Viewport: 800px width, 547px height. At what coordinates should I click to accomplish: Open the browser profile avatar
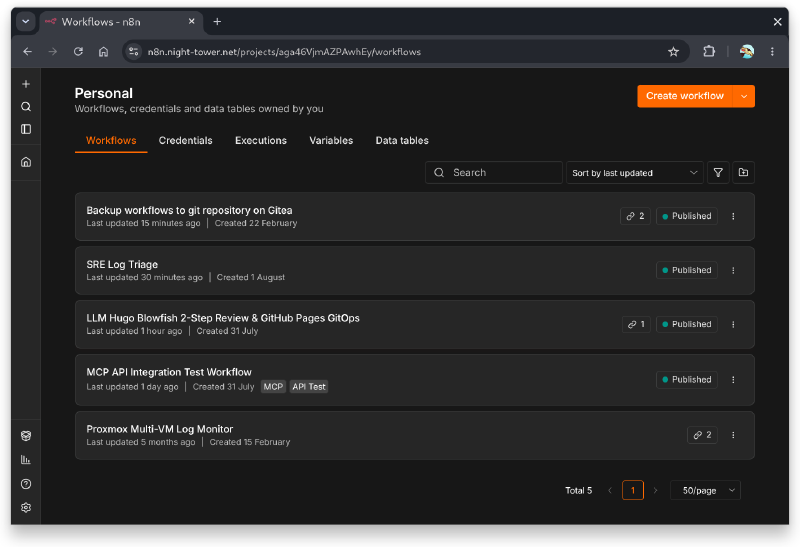[747, 52]
